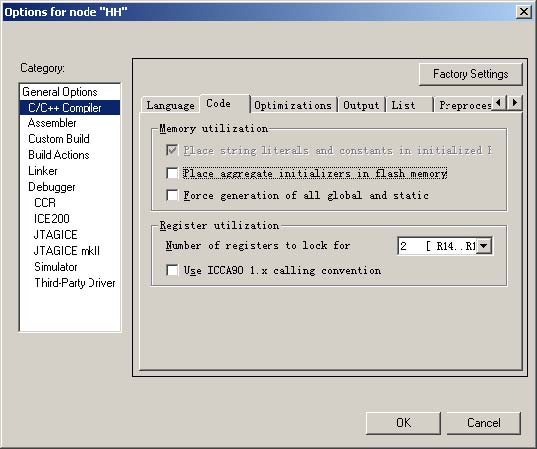Enable Use ICCA90 1.x calling convention
This screenshot has height=449, width=537.
172,270
